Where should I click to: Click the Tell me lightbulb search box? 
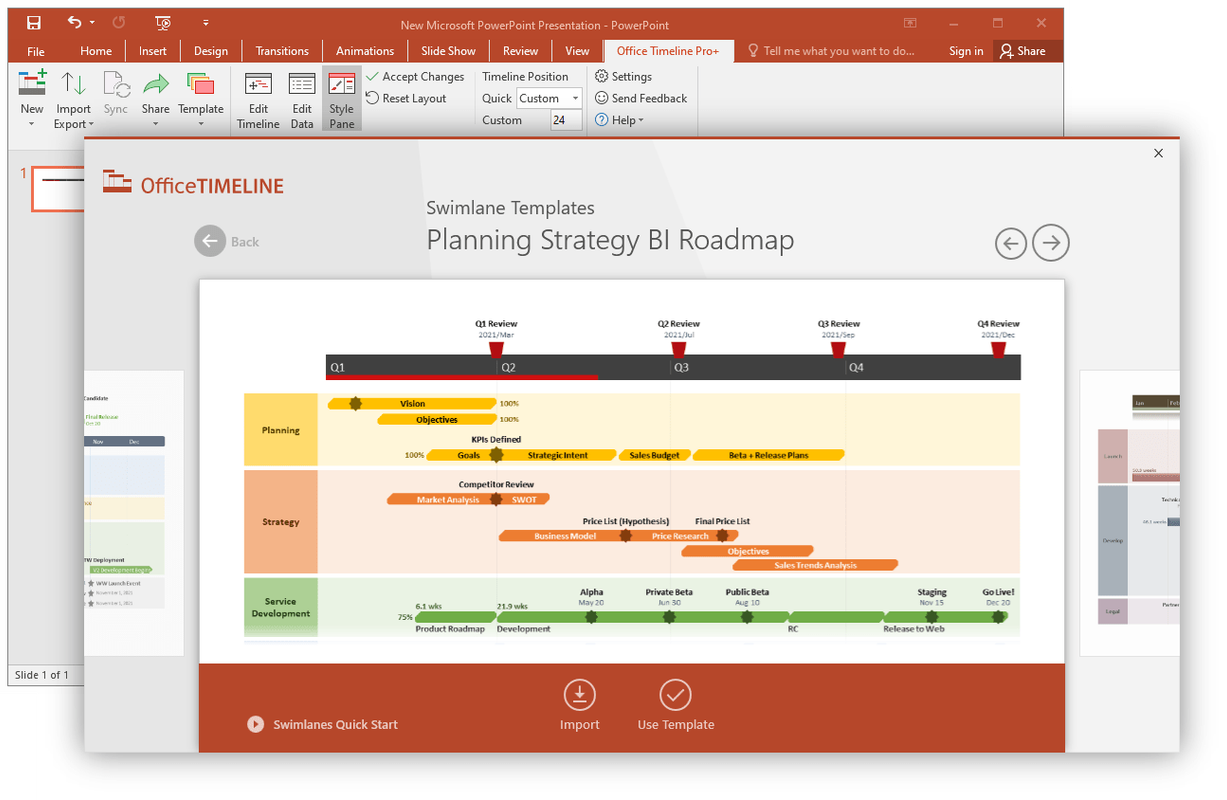(x=831, y=51)
